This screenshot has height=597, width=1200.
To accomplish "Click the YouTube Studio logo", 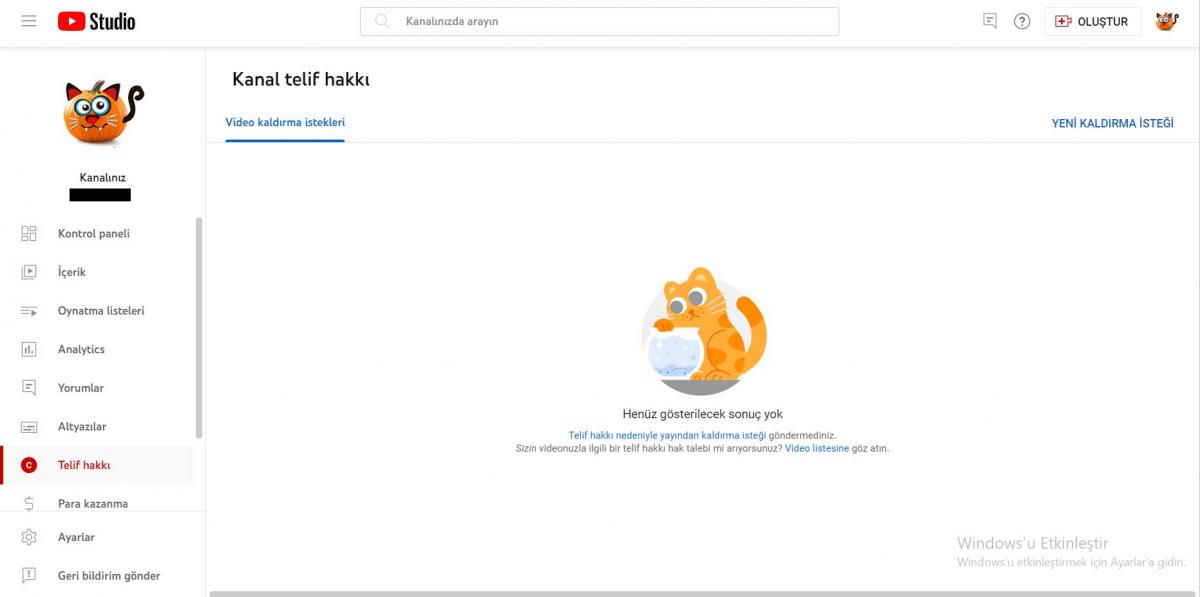I will point(96,21).
